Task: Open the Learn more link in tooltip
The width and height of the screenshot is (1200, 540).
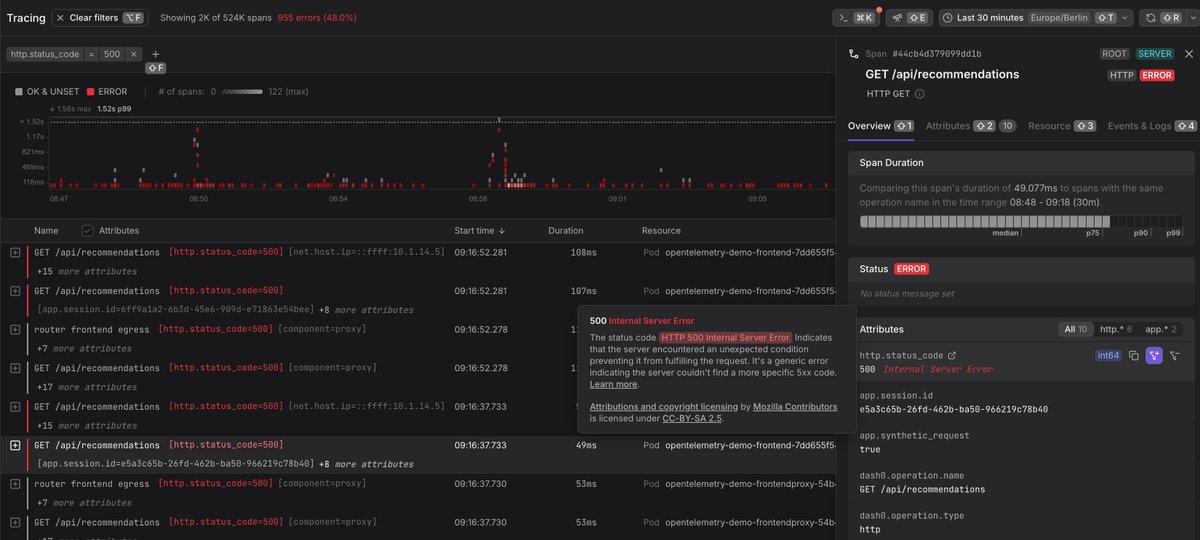Action: (613, 384)
